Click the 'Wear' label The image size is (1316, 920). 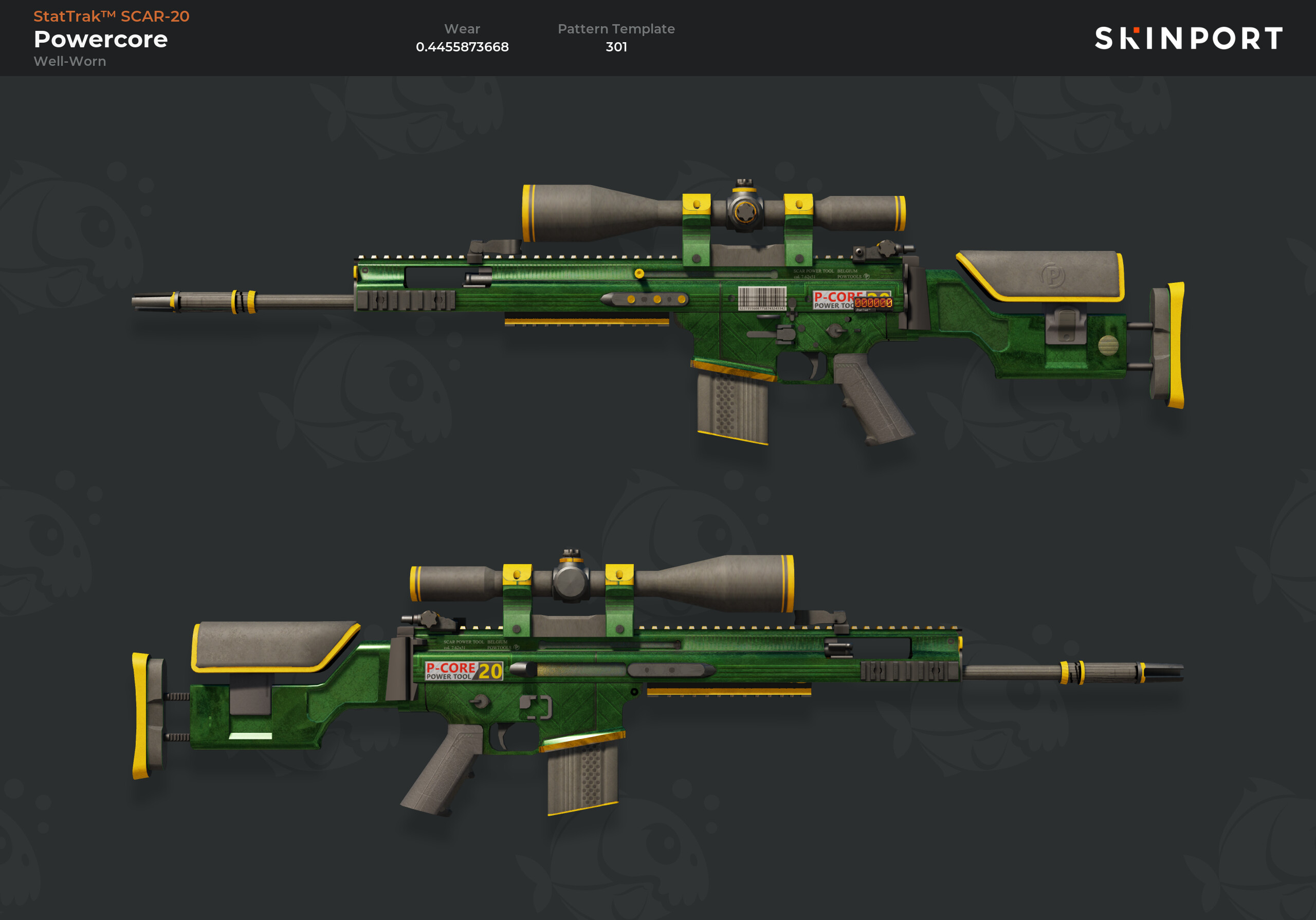coord(462,29)
